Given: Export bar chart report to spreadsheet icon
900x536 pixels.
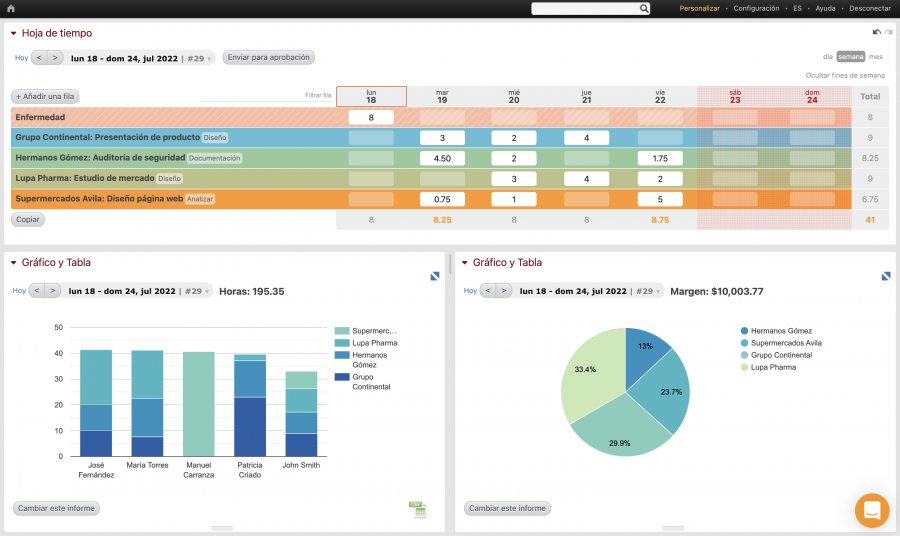Looking at the screenshot, I should pyautogui.click(x=418, y=510).
